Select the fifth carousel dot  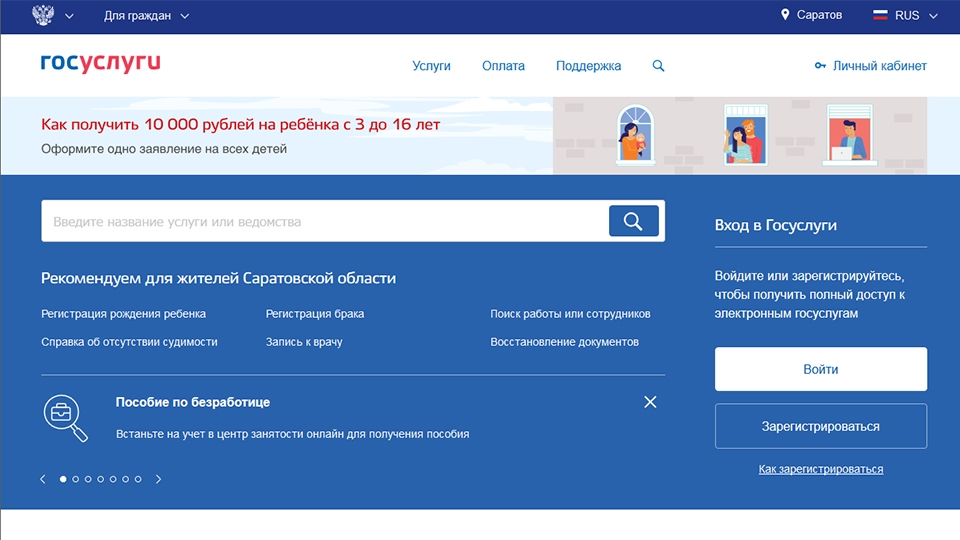[113, 479]
